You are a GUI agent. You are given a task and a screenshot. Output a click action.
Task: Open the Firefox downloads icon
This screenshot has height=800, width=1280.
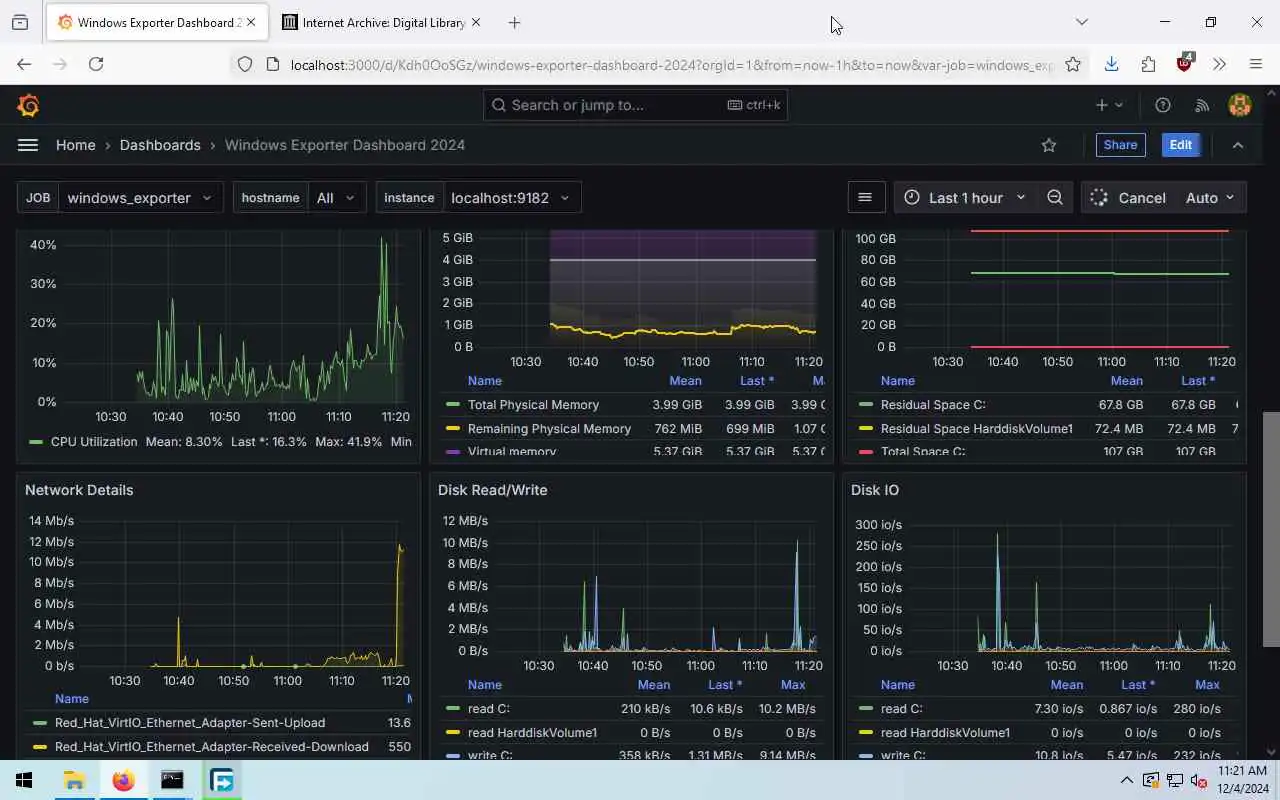click(x=1111, y=64)
